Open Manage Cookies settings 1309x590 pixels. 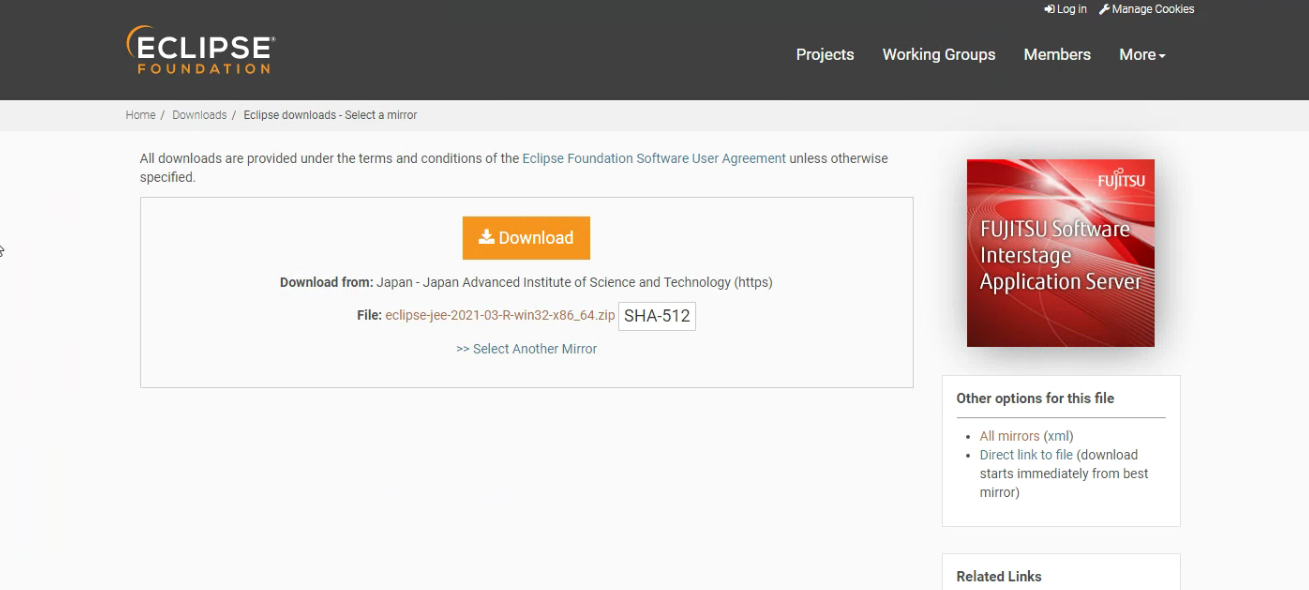click(x=1146, y=9)
